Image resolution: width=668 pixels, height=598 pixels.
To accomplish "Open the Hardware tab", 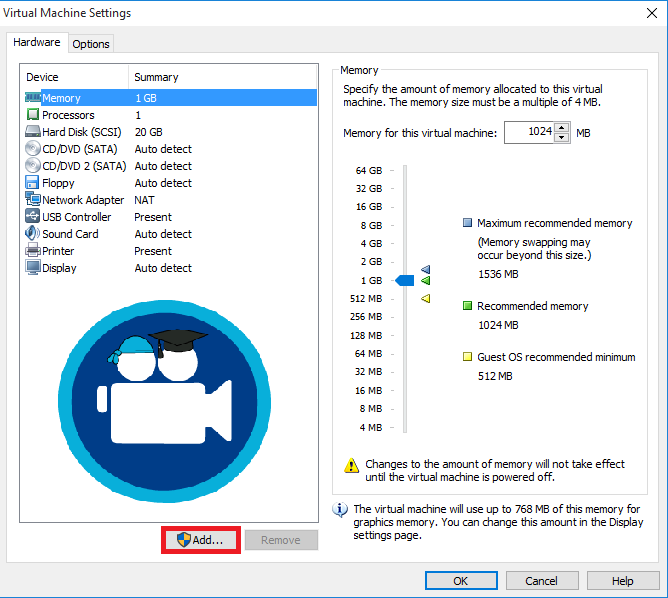I will [37, 43].
